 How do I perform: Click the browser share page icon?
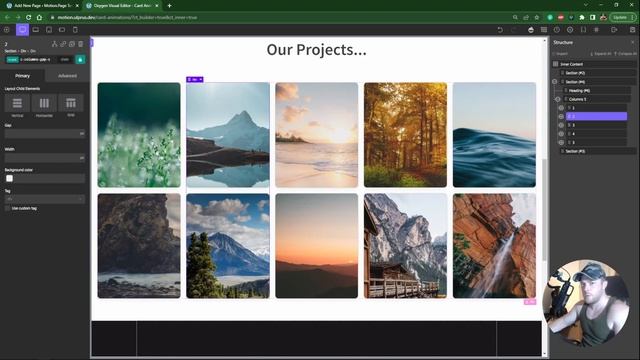click(526, 18)
